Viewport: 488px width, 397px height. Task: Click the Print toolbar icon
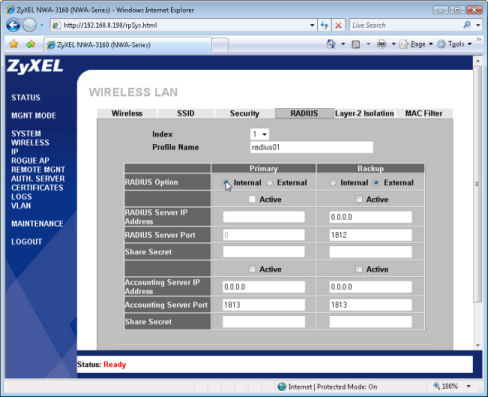click(x=382, y=44)
